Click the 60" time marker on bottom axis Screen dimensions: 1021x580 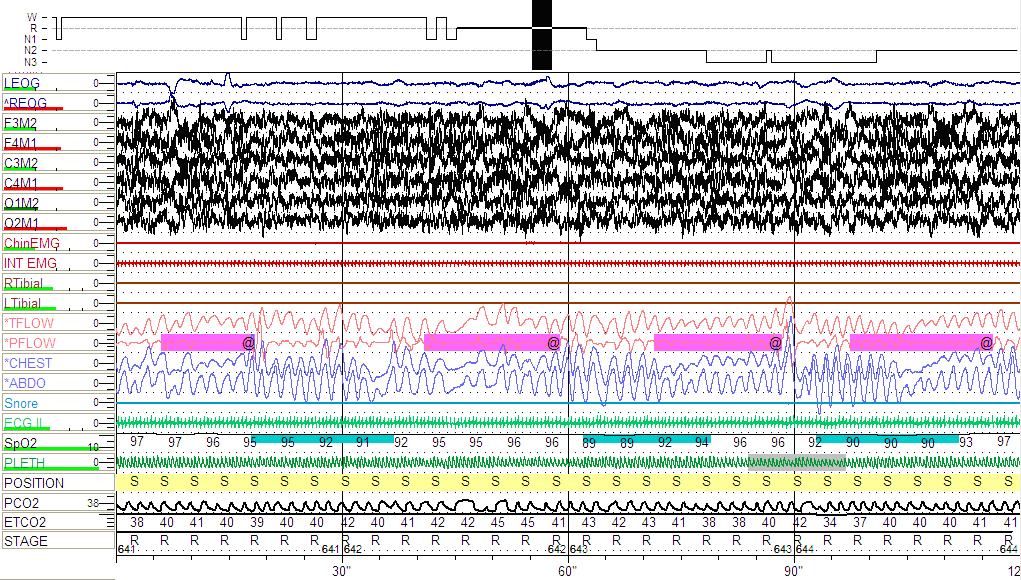pyautogui.click(x=566, y=571)
